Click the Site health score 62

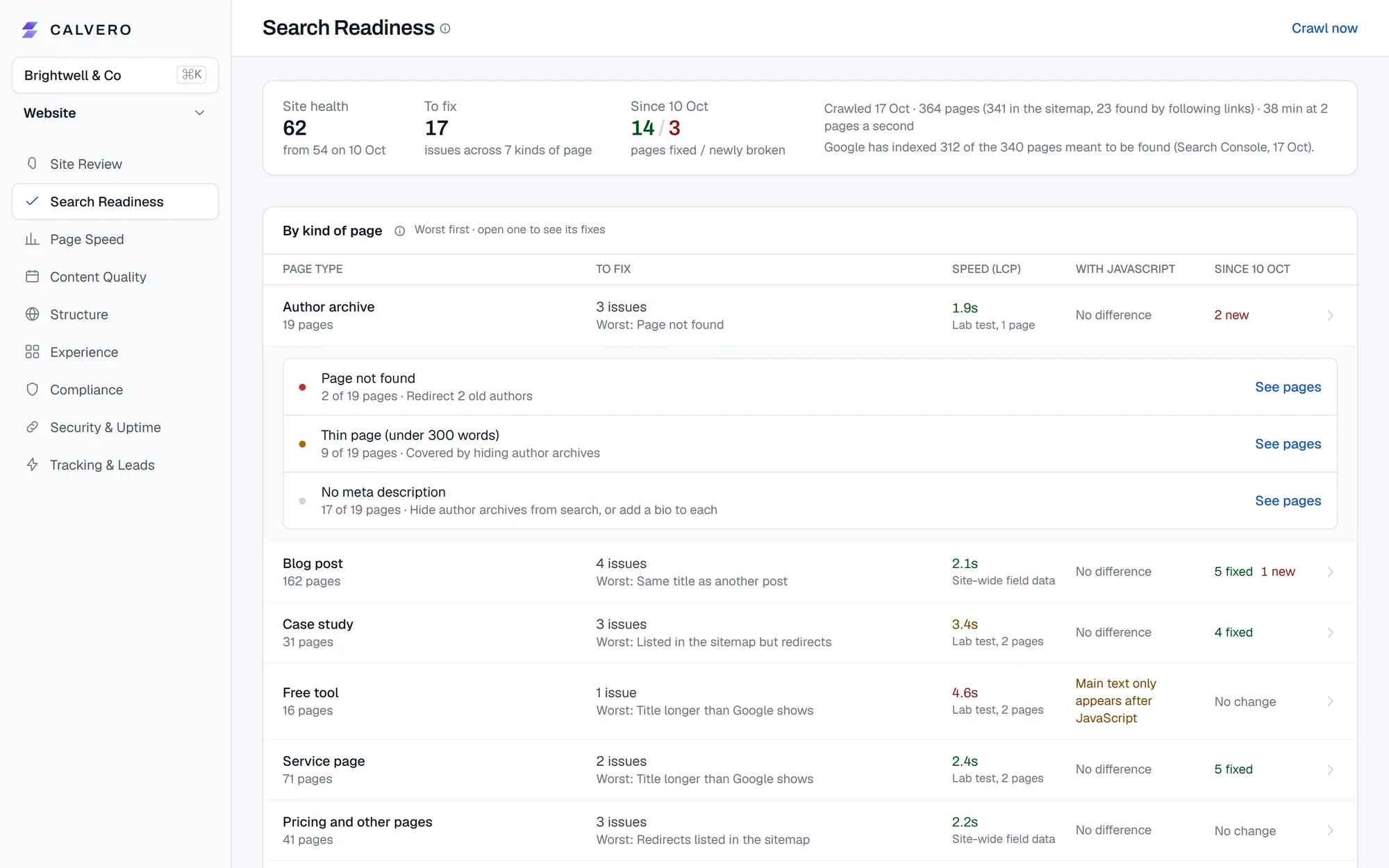click(x=294, y=128)
